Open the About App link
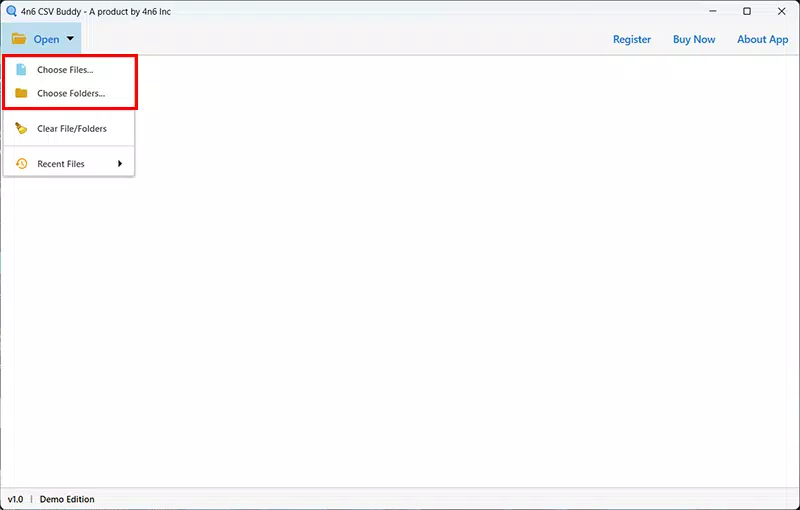Image resolution: width=800 pixels, height=510 pixels. tap(762, 39)
